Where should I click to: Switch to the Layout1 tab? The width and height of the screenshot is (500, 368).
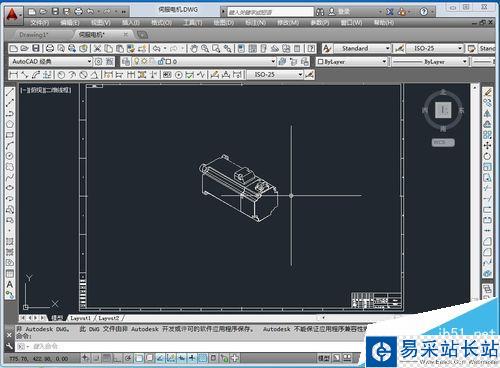[x=80, y=318]
